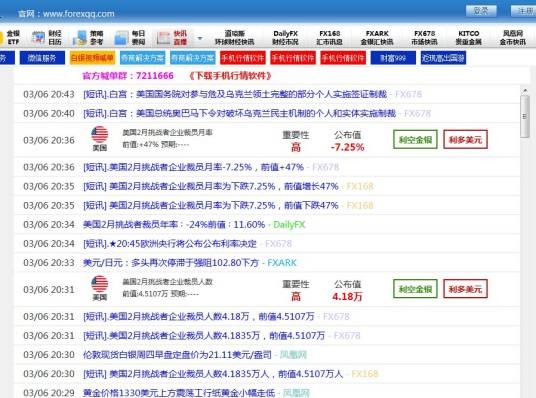Screen dimensions: 536x398
Task: Open 20:31 news 裁员人数4.18万，前值4.5107万
Action: (199, 317)
